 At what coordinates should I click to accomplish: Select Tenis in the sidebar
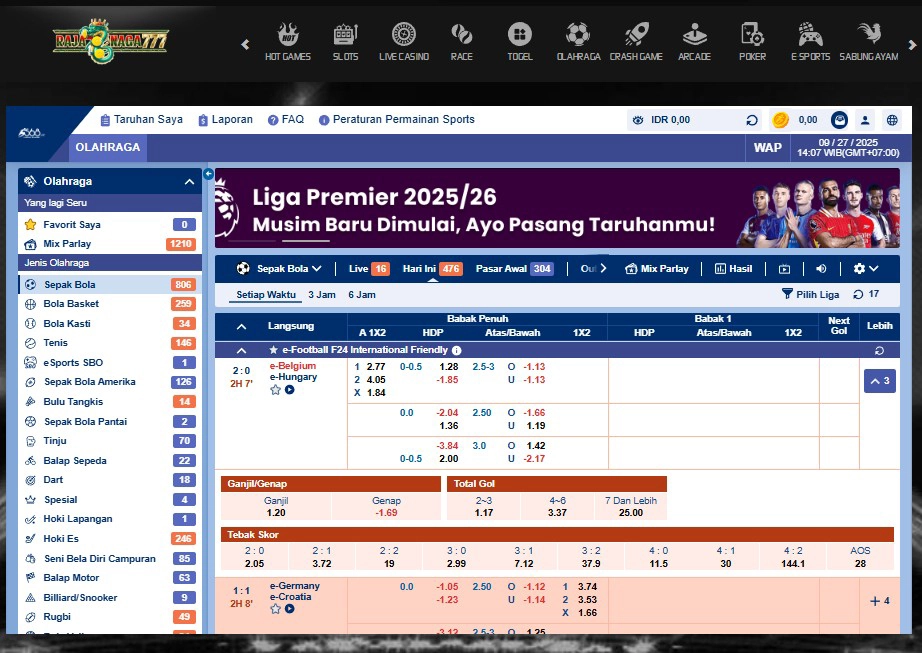click(109, 343)
